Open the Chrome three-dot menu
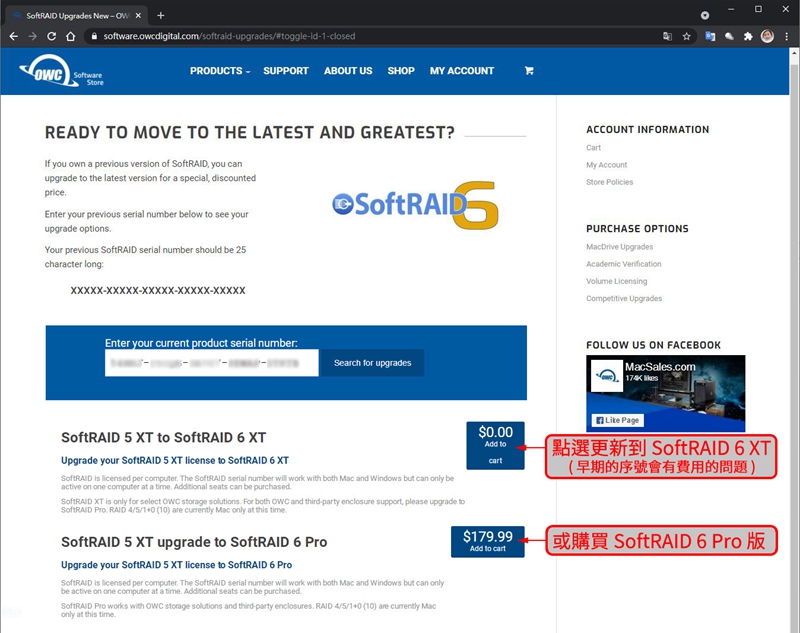This screenshot has width=800, height=633. tap(787, 36)
